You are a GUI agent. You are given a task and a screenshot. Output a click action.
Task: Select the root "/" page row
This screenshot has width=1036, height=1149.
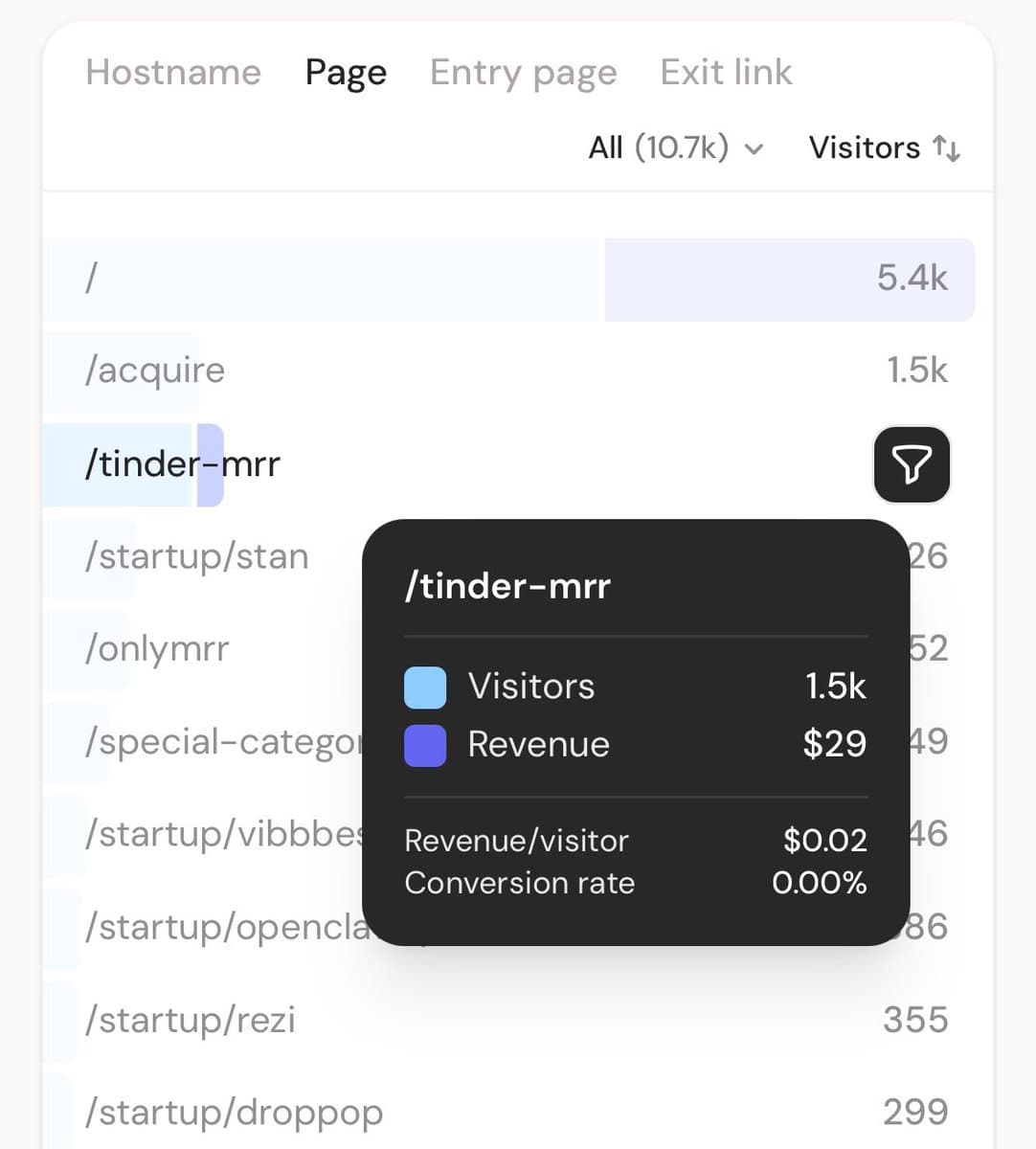(509, 279)
